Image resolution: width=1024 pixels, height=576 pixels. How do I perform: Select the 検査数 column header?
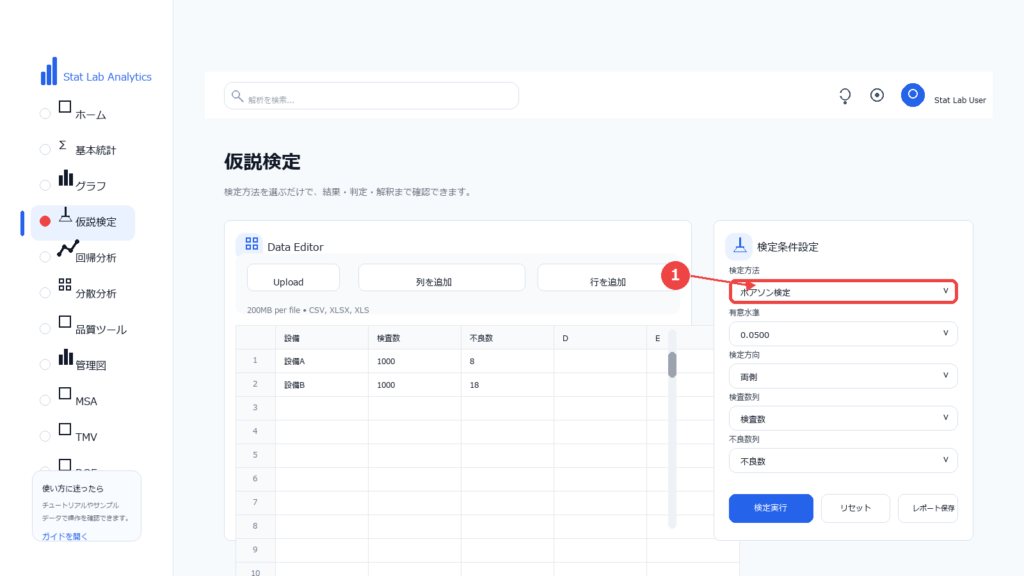point(414,338)
